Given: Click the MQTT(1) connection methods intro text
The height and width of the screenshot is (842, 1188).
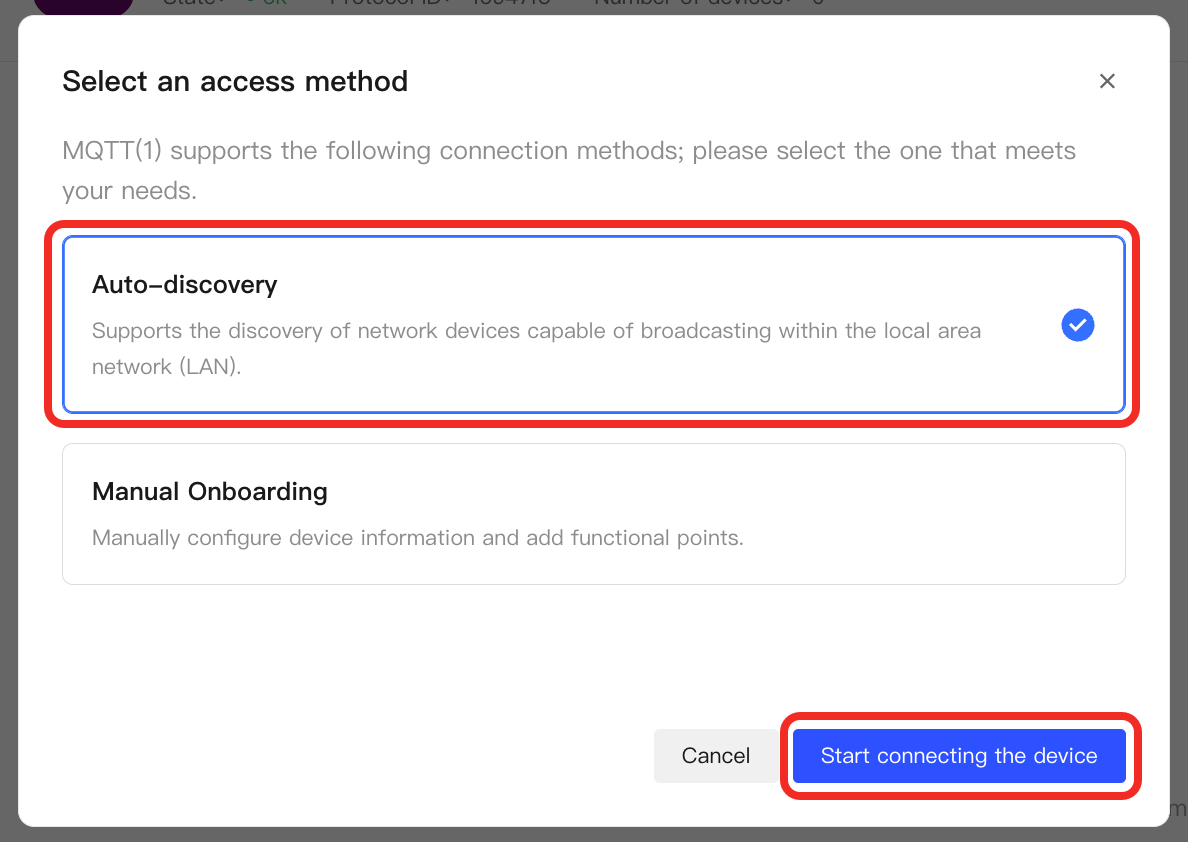Looking at the screenshot, I should (x=568, y=171).
